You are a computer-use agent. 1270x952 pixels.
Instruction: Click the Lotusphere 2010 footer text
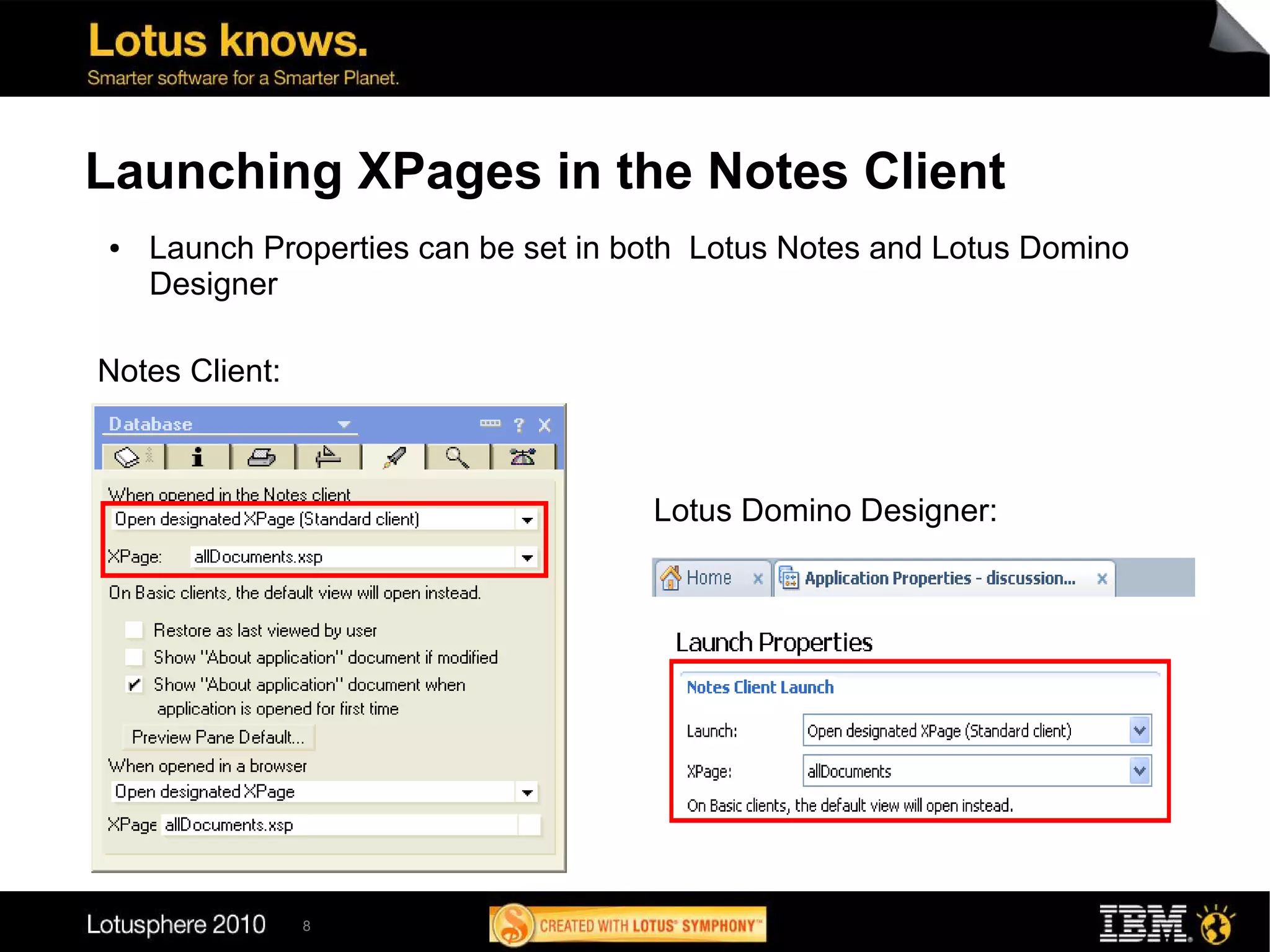click(176, 924)
